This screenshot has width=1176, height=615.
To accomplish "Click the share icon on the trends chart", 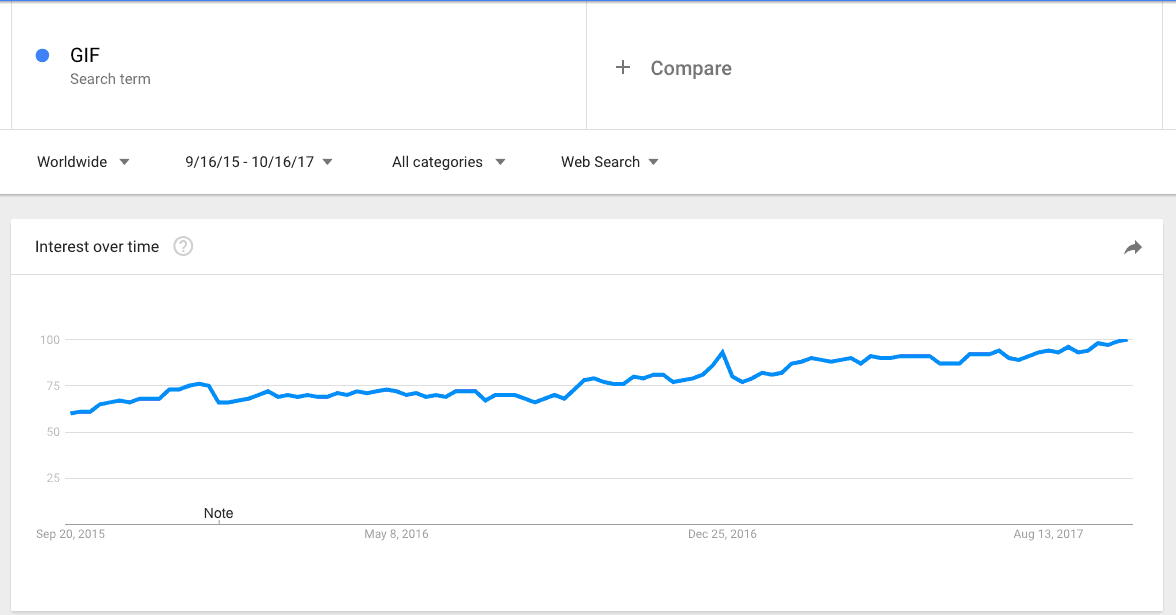I will 1133,246.
